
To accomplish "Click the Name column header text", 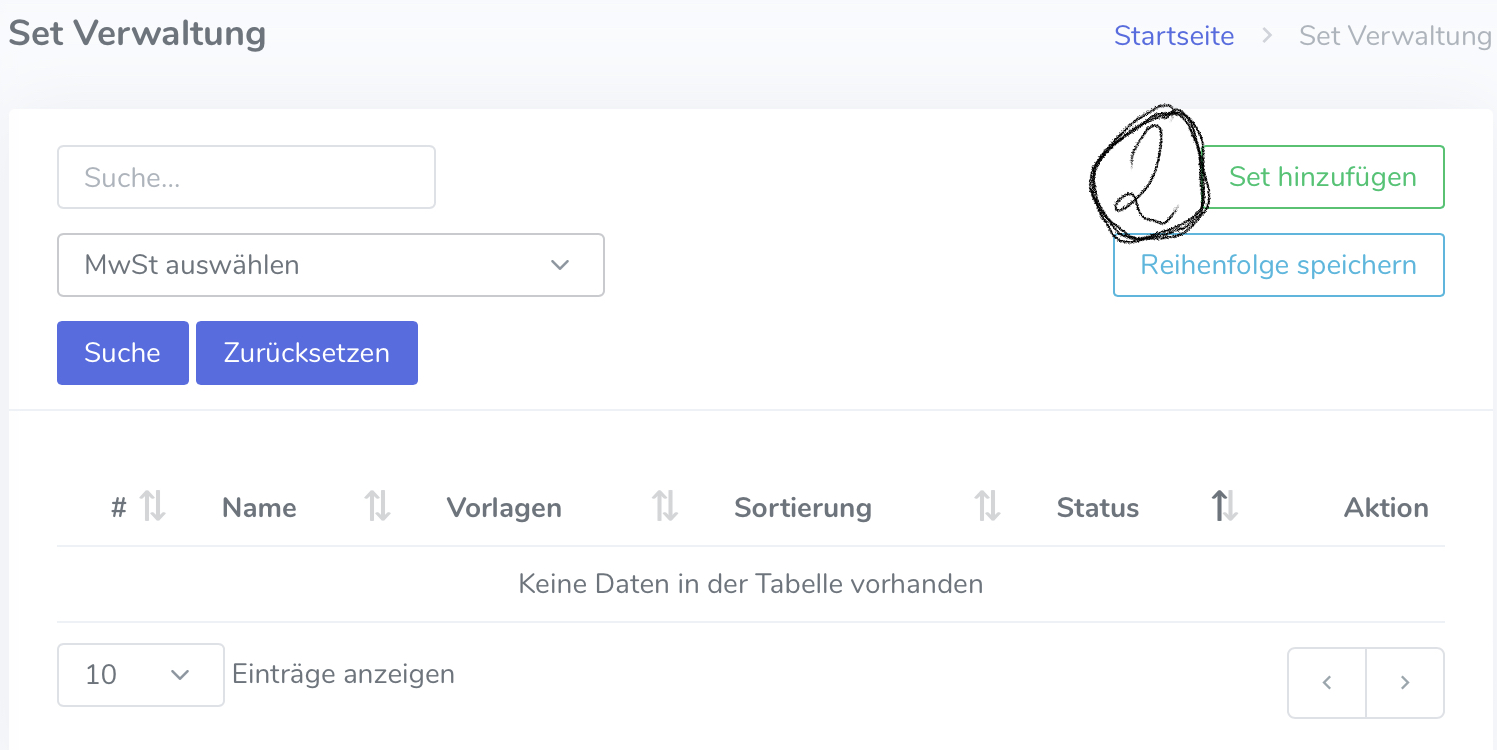I will (259, 508).
